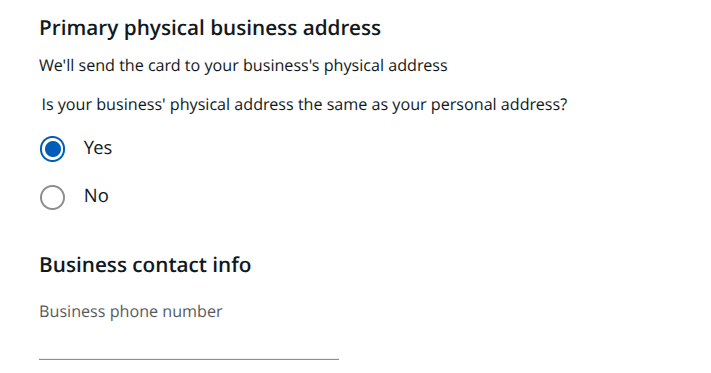This screenshot has width=711, height=373.
Task: Click the word 'Primary' in the top heading
Action: click(x=79, y=28)
